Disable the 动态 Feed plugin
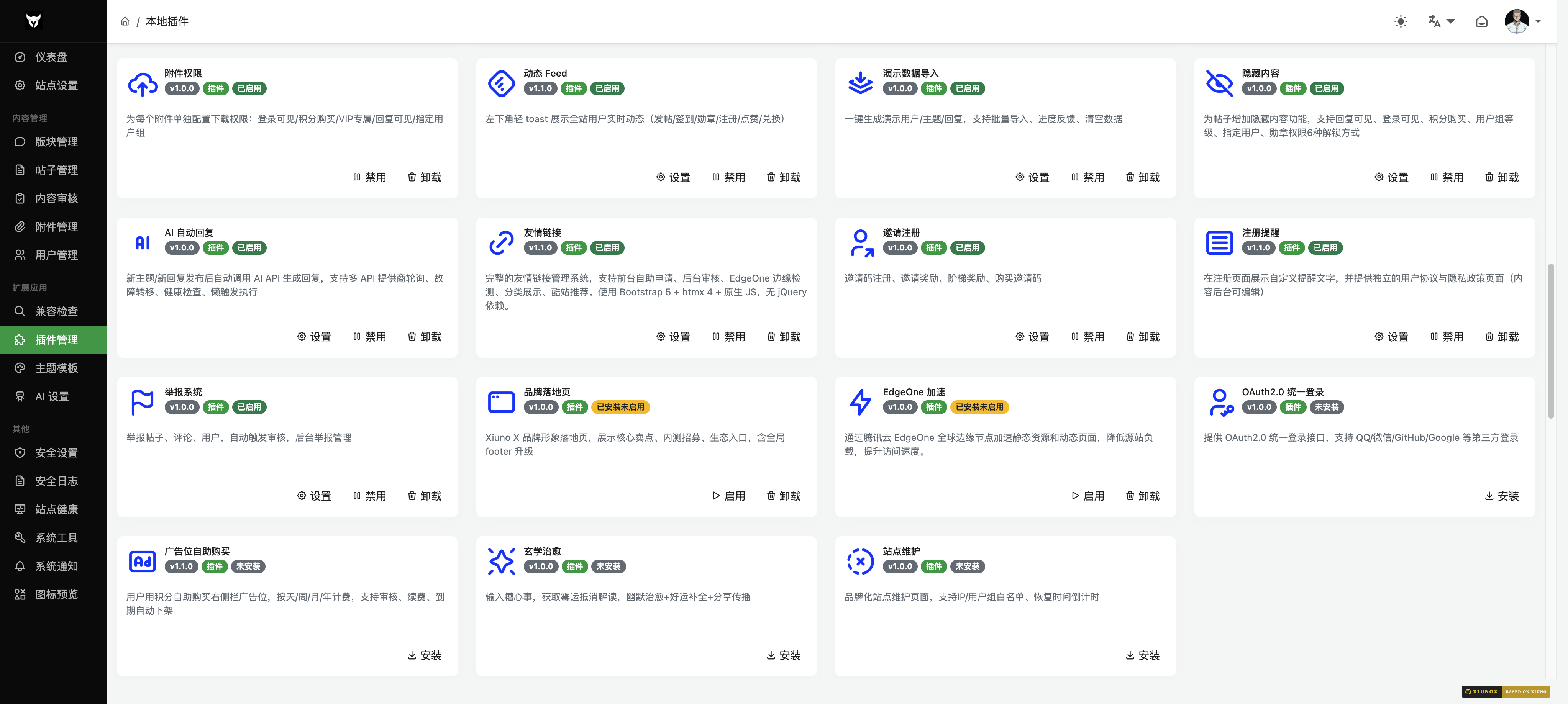 click(728, 177)
